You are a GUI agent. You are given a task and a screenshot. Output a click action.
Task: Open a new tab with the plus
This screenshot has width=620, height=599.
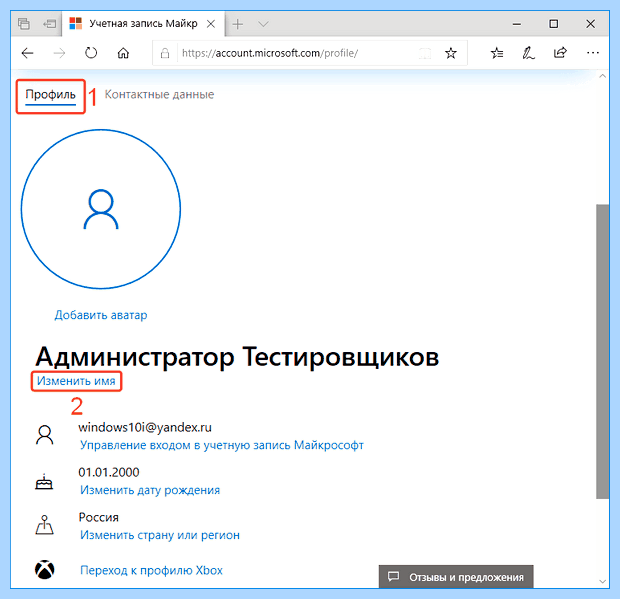click(238, 24)
